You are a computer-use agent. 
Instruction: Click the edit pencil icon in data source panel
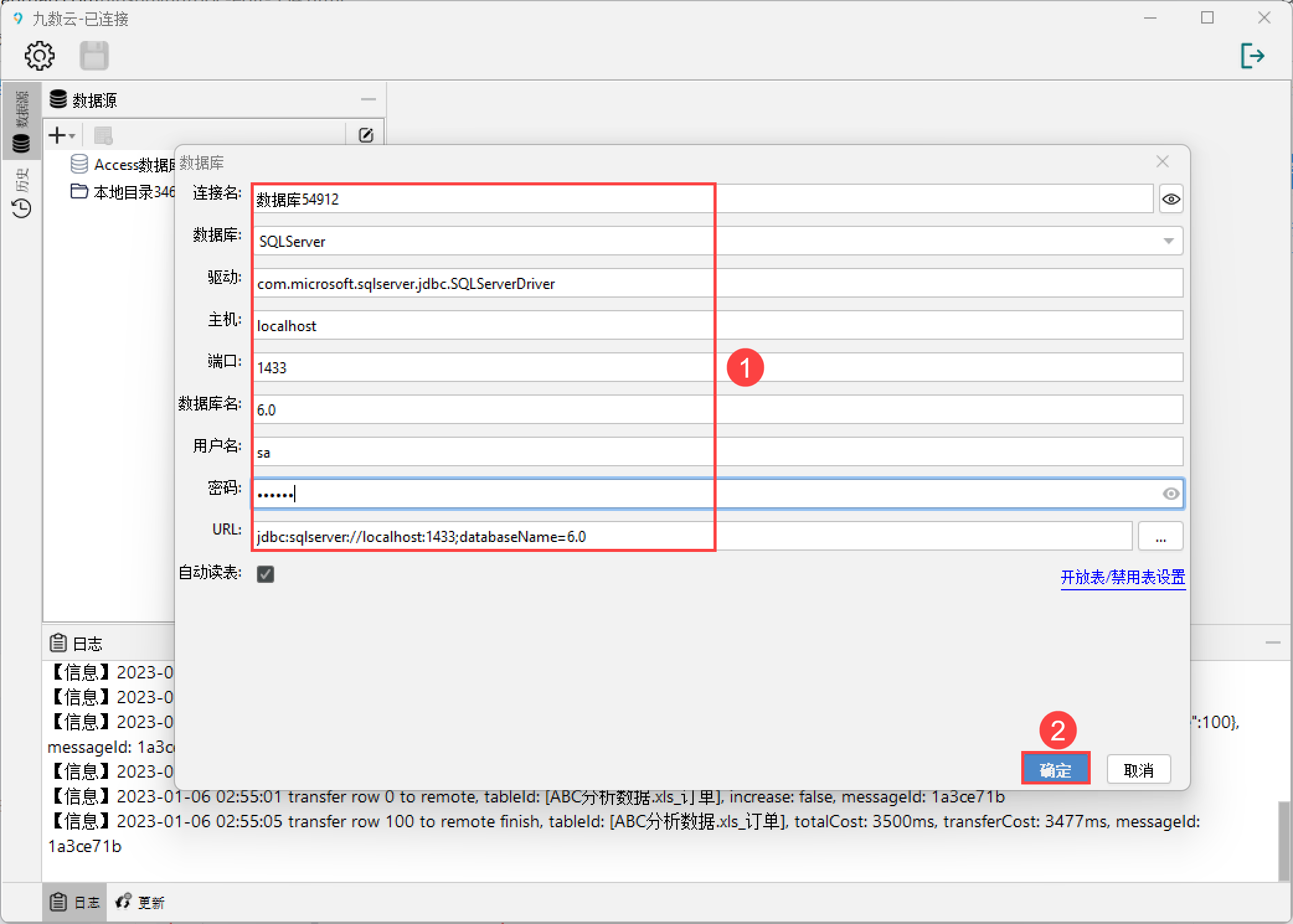pos(366,135)
